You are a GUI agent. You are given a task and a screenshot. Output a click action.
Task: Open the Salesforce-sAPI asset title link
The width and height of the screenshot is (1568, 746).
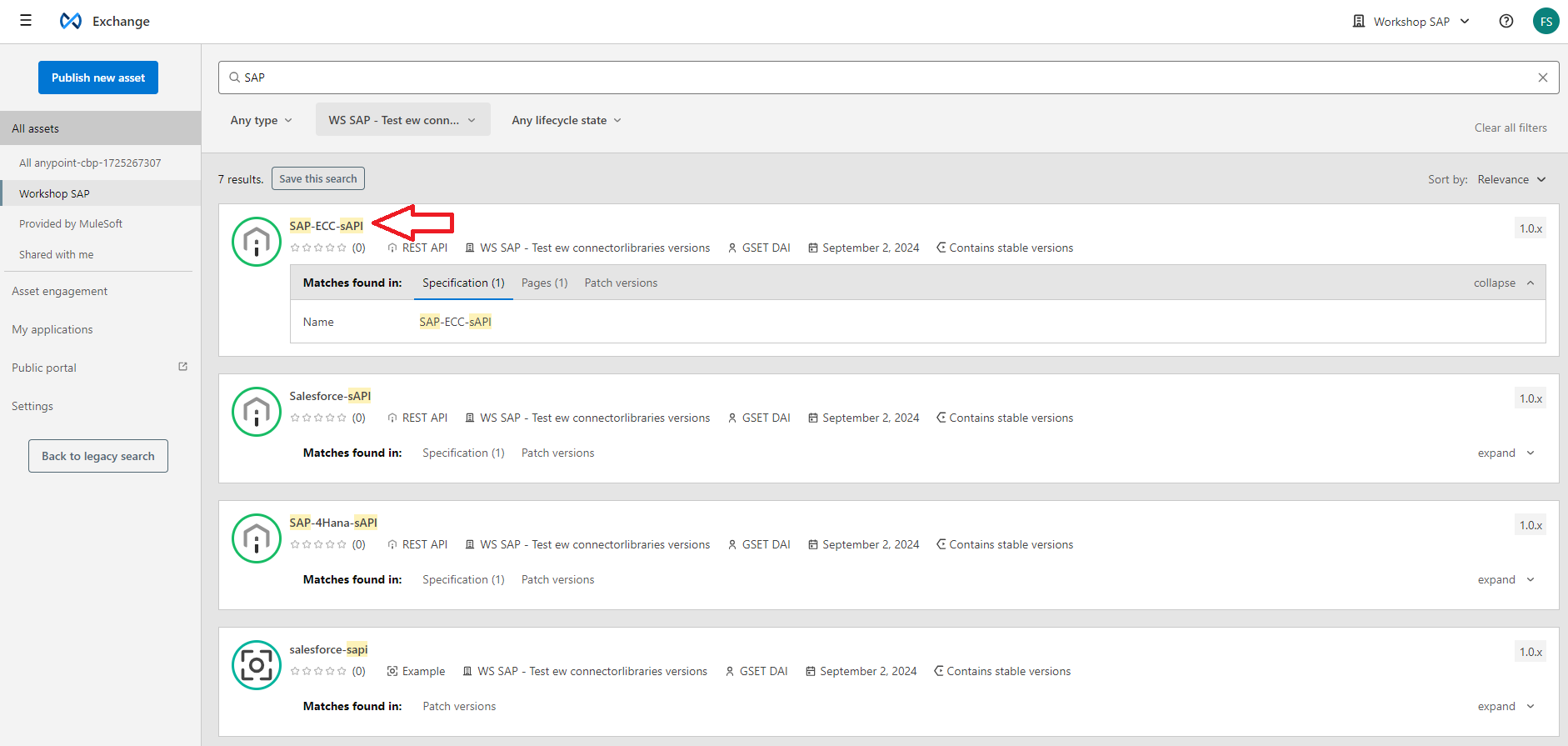pos(330,396)
